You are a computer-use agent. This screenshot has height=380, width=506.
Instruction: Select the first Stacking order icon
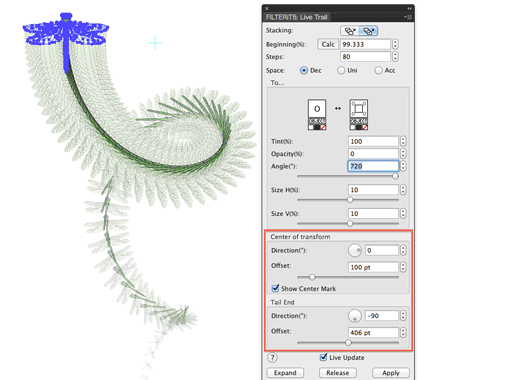tap(350, 31)
